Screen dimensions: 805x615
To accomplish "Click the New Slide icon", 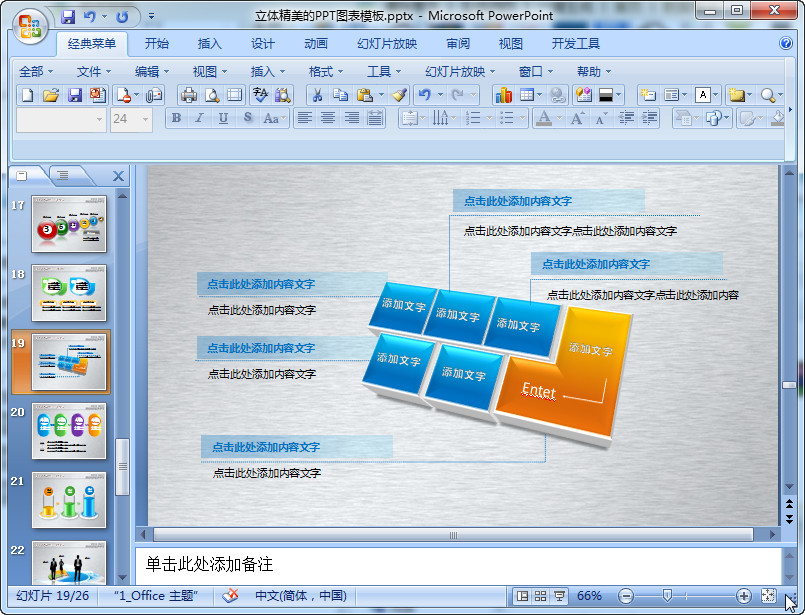I will (648, 95).
